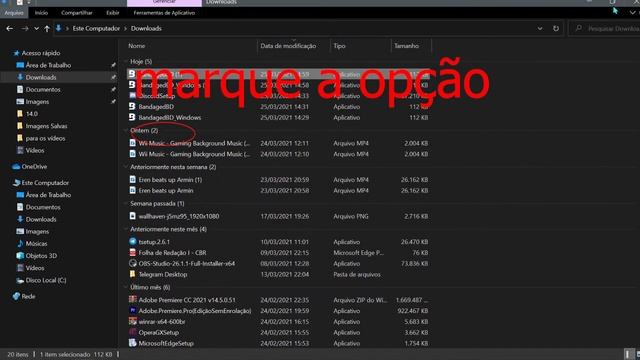Collapse the Hoje (5) group
The image size is (640, 360).
tap(126, 62)
